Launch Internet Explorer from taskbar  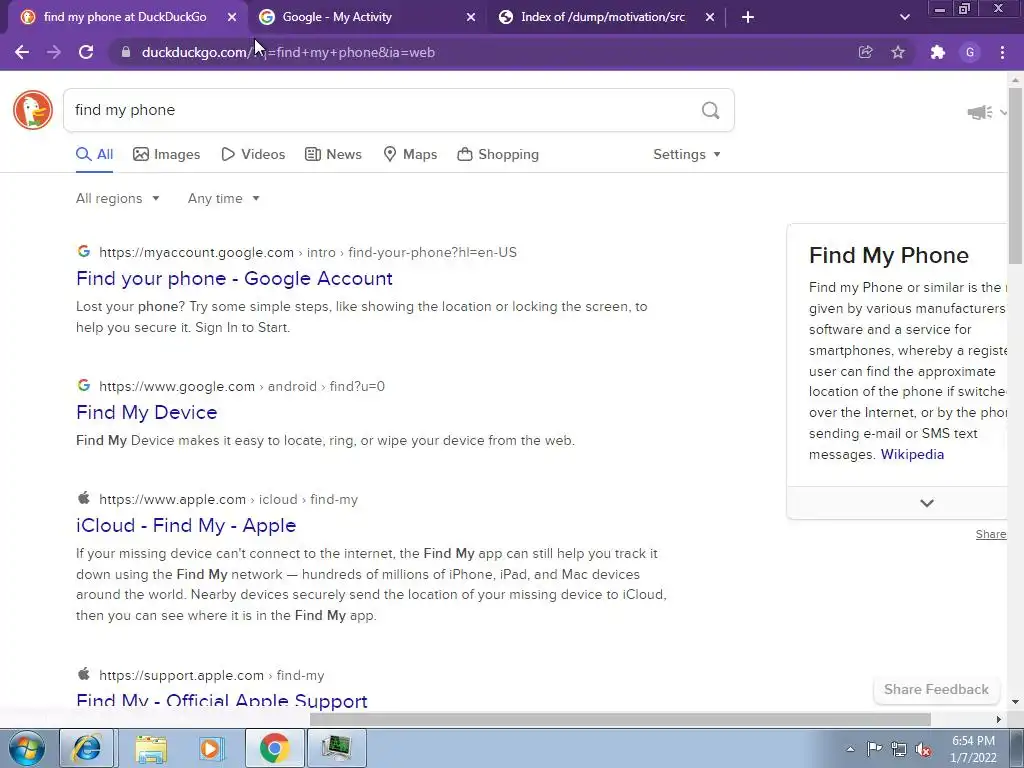(87, 748)
